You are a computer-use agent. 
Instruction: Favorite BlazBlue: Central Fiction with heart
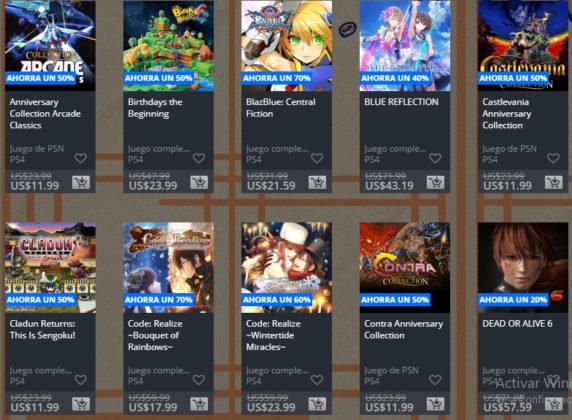(x=317, y=158)
